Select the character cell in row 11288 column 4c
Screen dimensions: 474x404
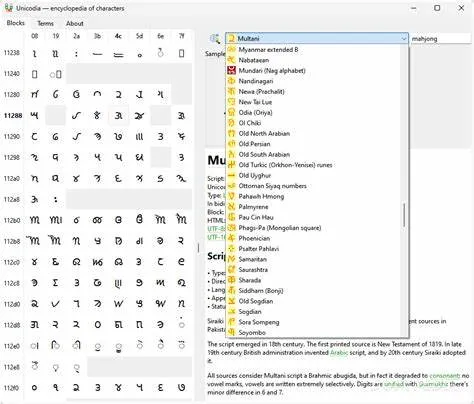point(118,116)
